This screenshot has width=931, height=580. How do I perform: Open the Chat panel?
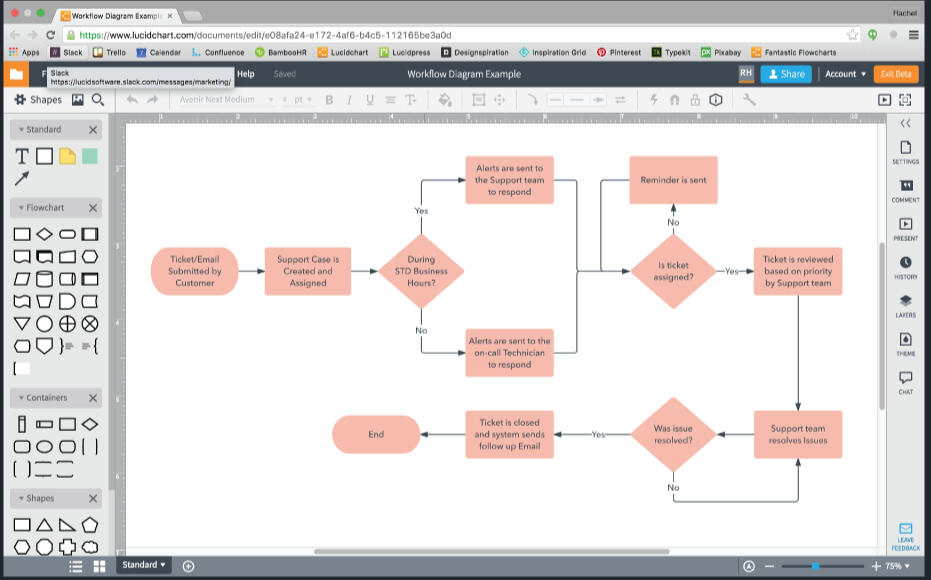(x=905, y=382)
